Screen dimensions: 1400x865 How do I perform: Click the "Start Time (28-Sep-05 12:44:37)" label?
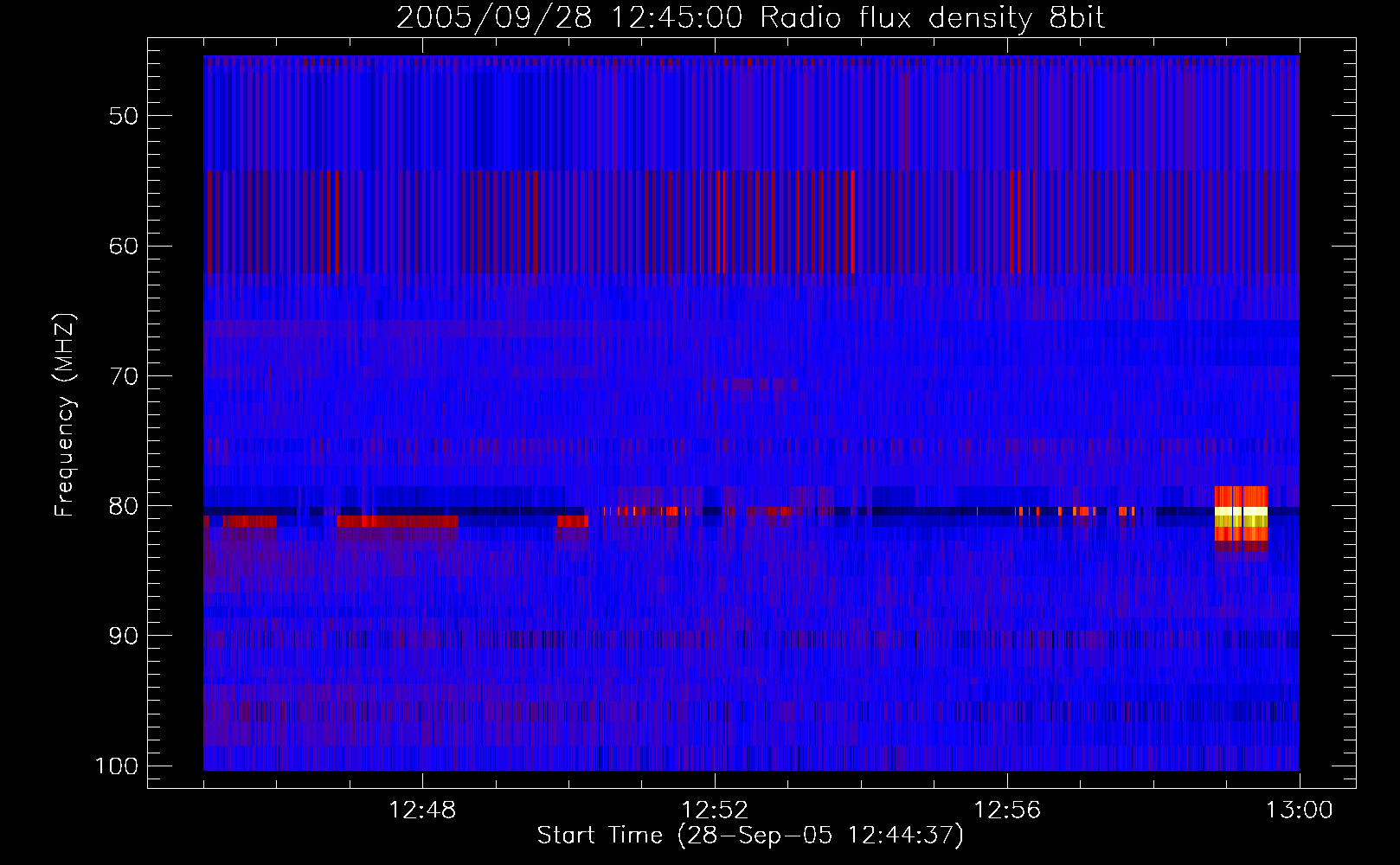coord(750,836)
